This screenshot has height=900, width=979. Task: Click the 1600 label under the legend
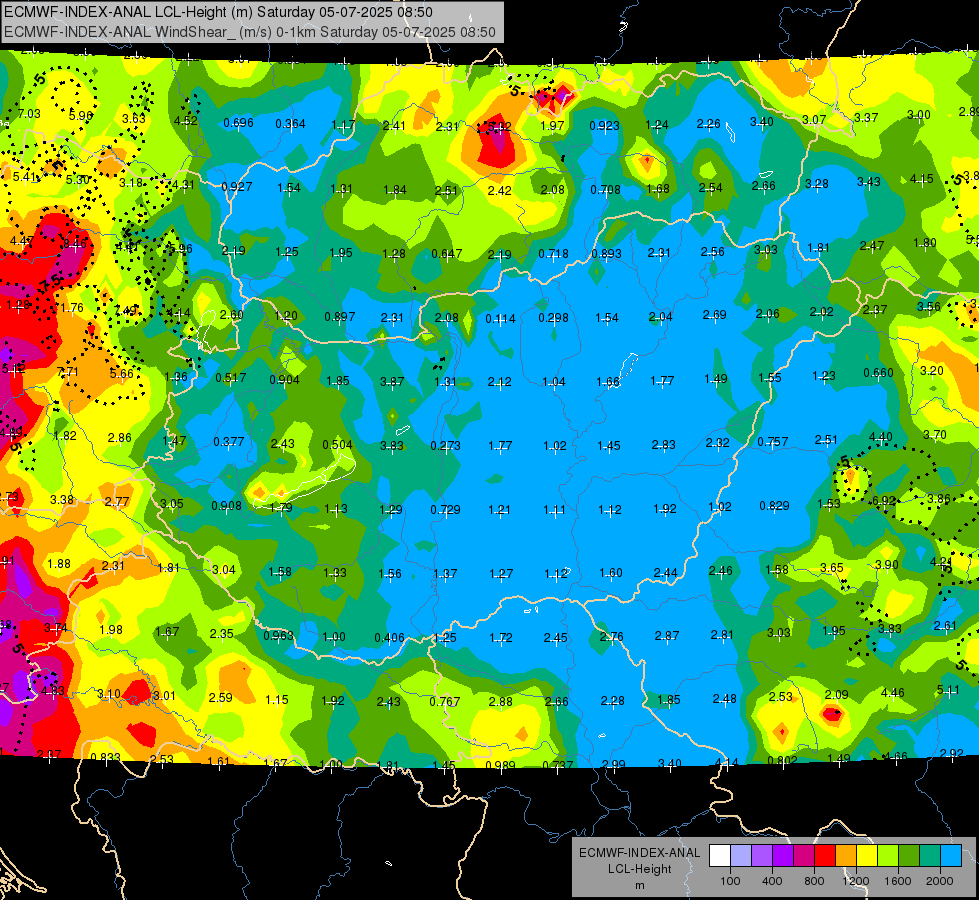pyautogui.click(x=898, y=881)
